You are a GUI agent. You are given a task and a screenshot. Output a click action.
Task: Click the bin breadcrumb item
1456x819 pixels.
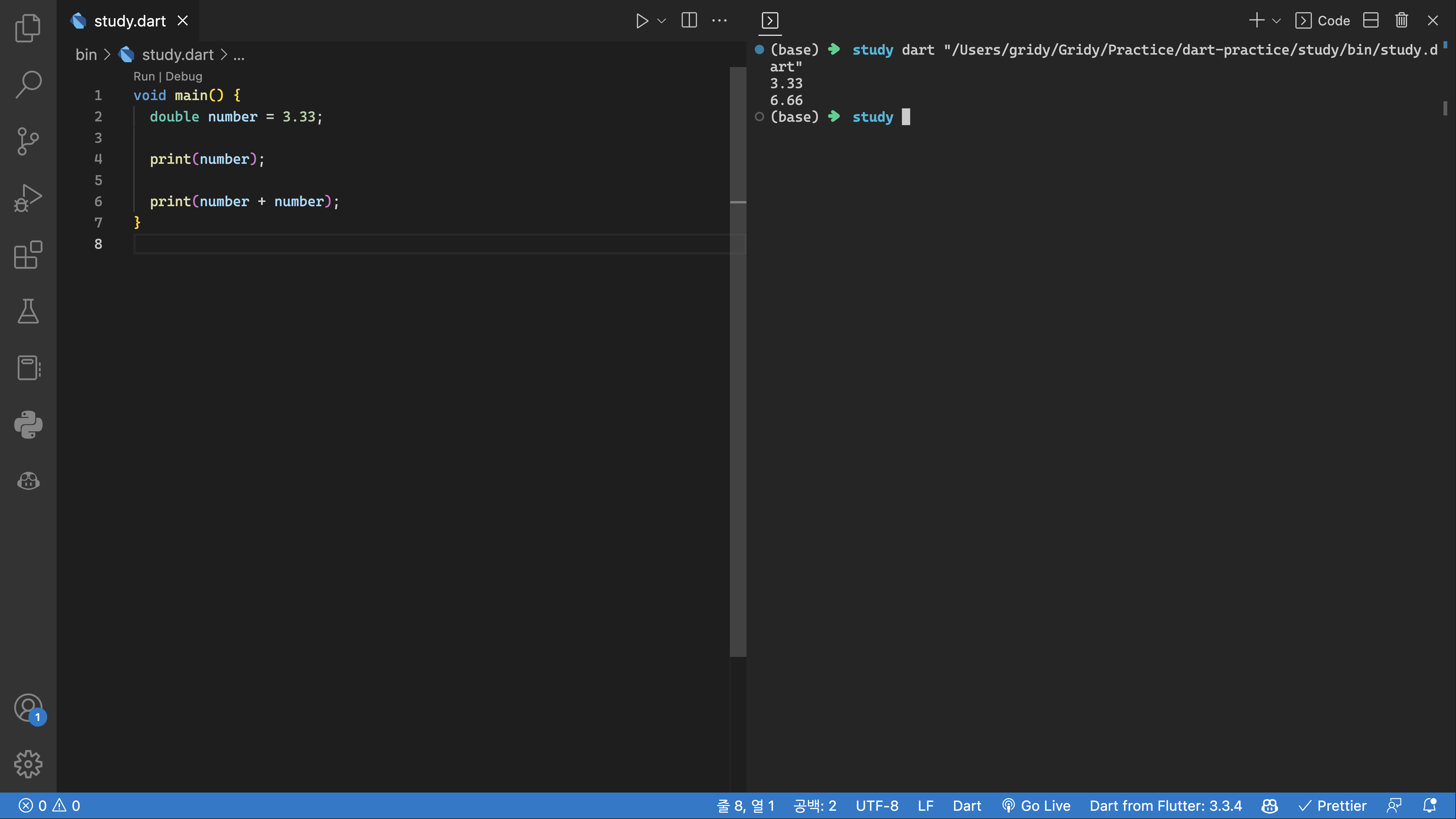point(86,55)
